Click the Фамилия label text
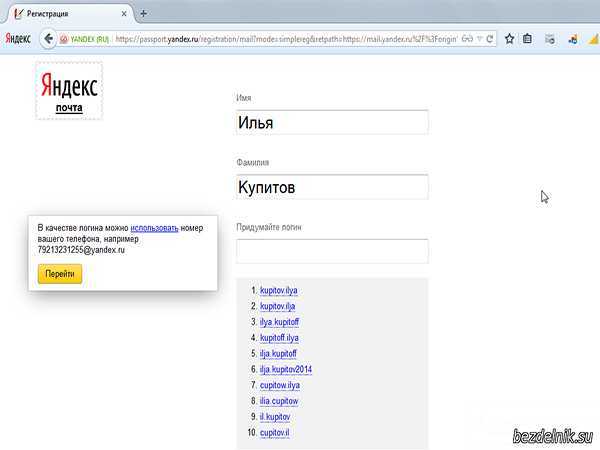600x450 pixels. (x=253, y=163)
